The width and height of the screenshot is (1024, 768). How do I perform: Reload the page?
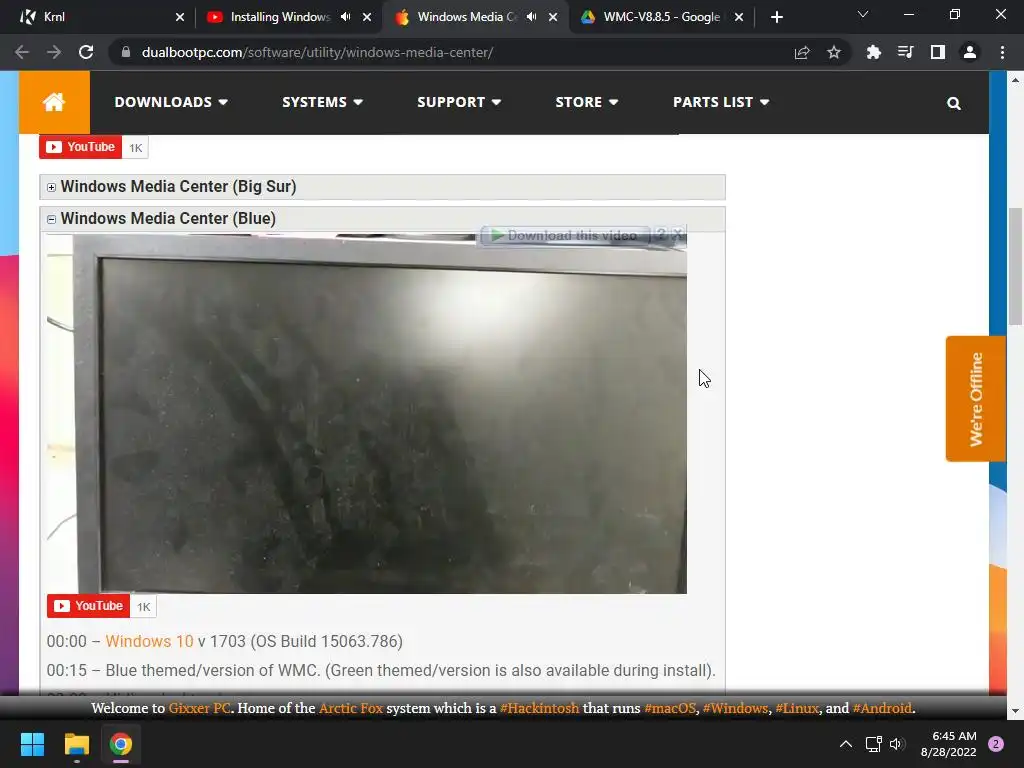tap(86, 52)
